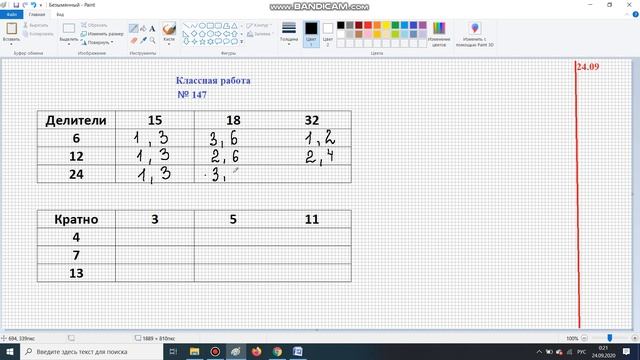Choose the right arrow shape
640x360 pixels.
[x=218, y=34]
